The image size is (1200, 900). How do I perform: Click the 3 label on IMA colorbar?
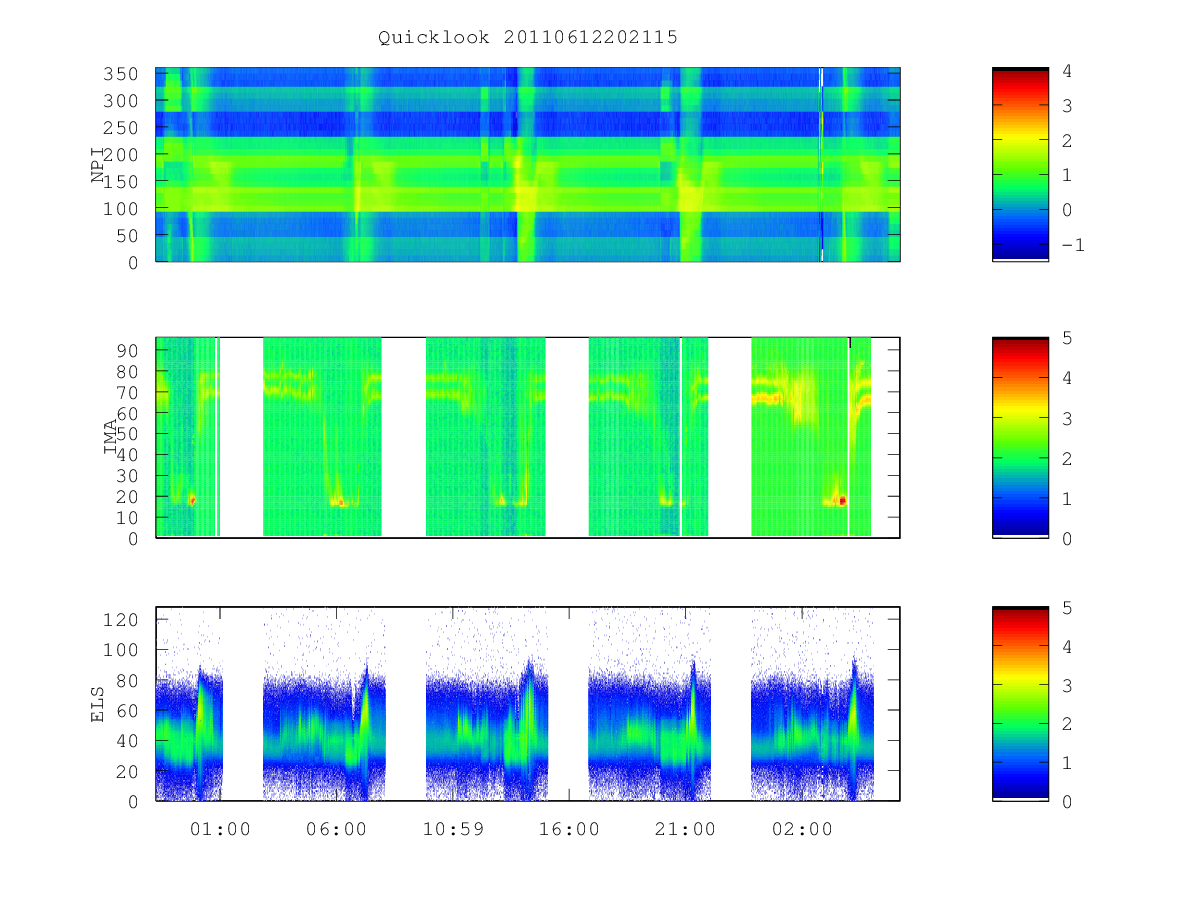pos(1067,418)
